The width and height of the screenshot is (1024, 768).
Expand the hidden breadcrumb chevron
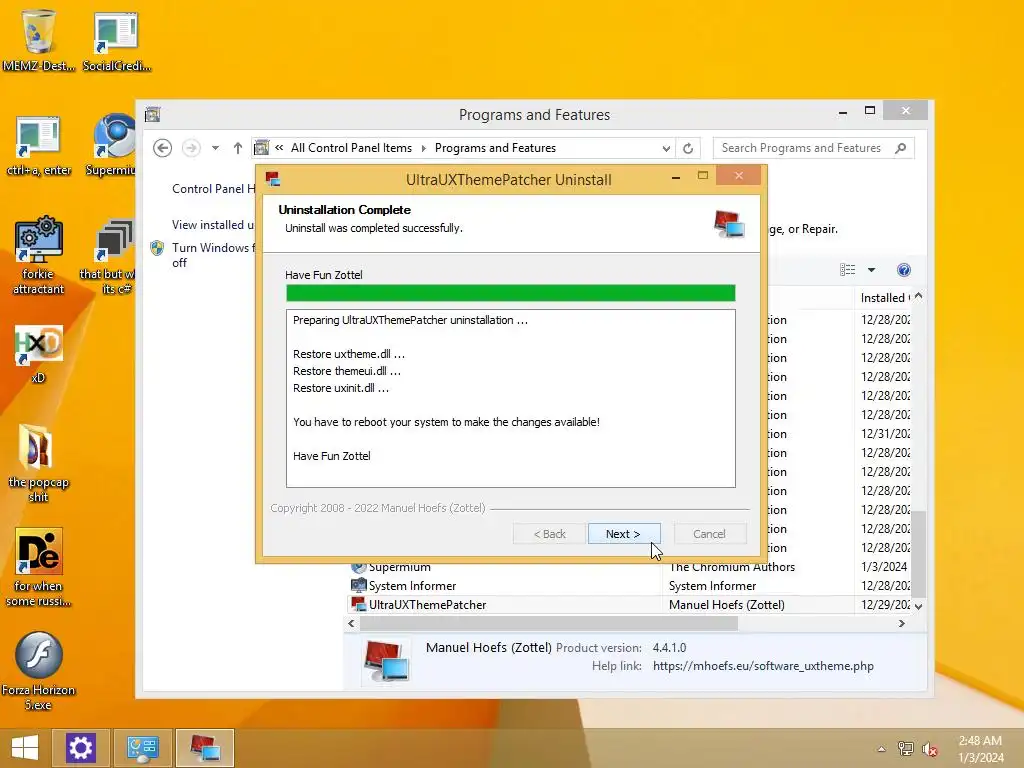point(279,148)
